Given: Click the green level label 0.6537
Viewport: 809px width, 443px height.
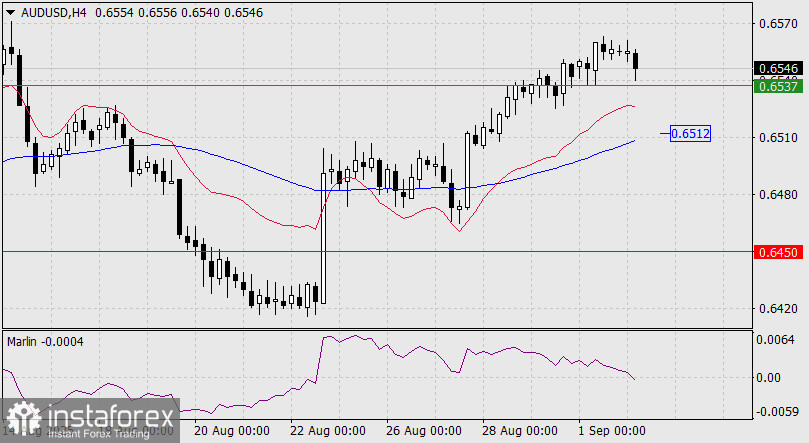Looking at the screenshot, I should coord(779,86).
